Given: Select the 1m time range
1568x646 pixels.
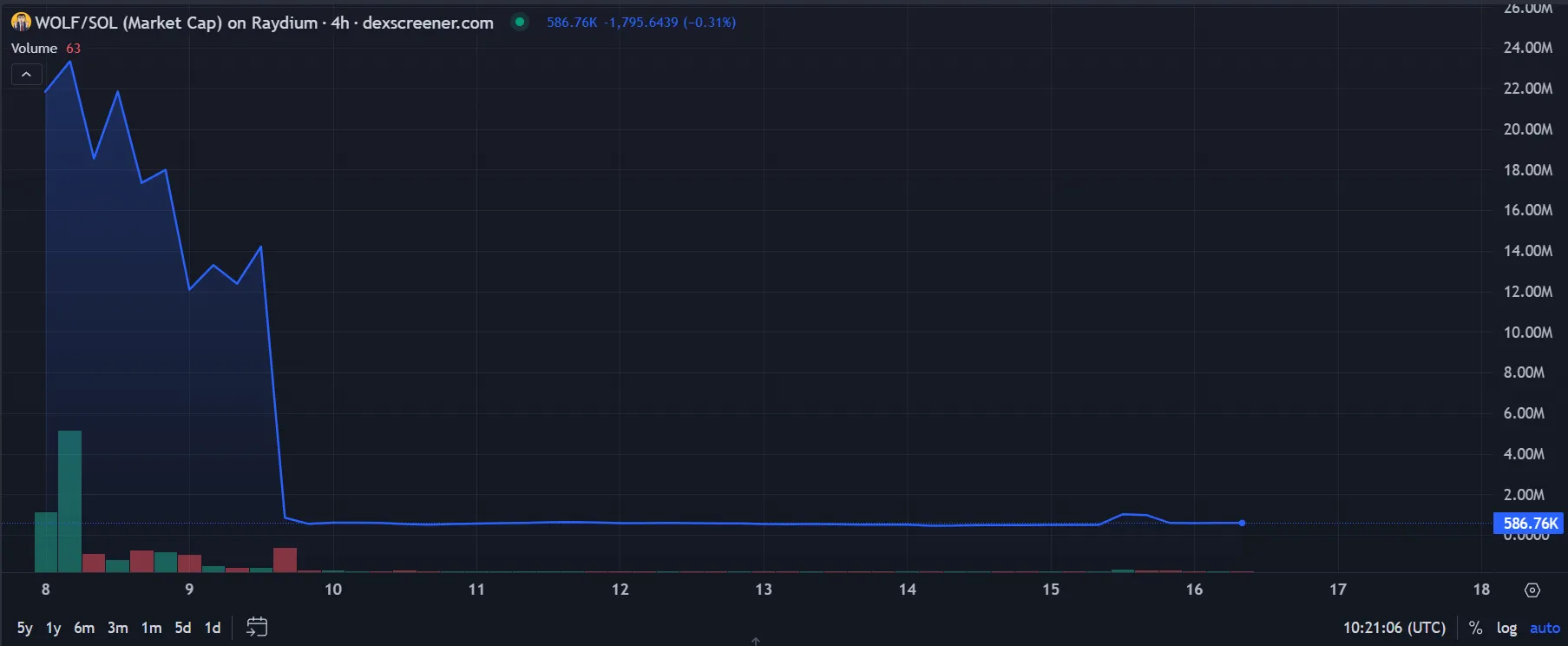Looking at the screenshot, I should pyautogui.click(x=151, y=628).
